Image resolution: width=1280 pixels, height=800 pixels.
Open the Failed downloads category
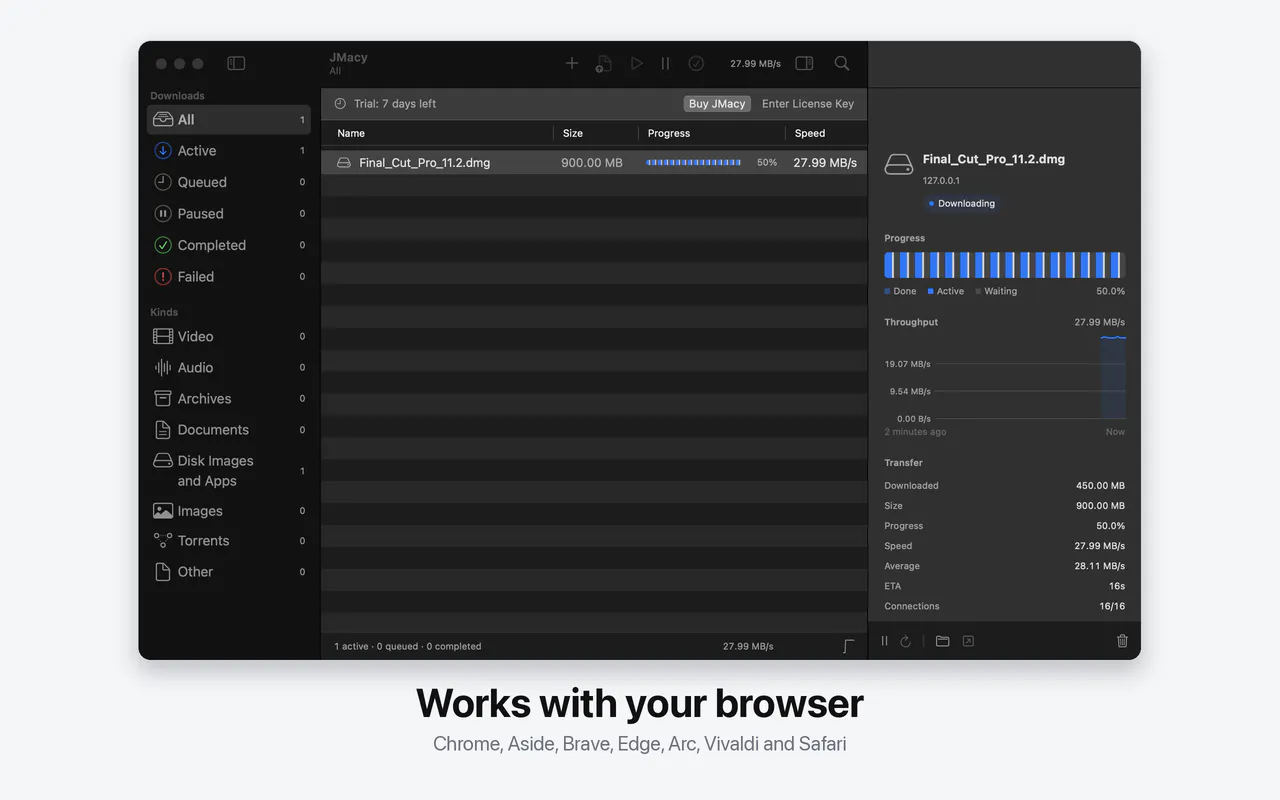(x=229, y=277)
